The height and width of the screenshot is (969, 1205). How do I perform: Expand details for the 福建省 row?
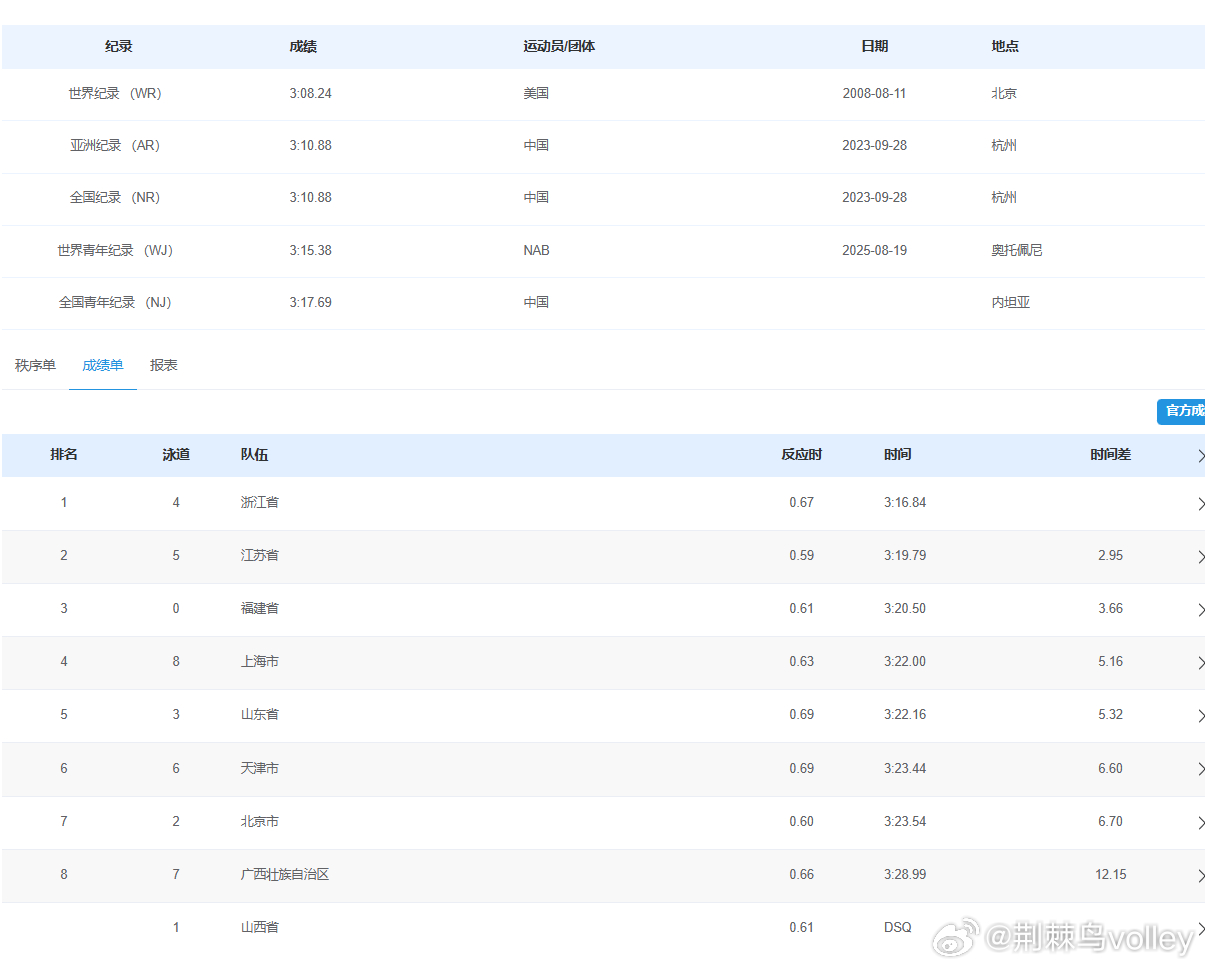(1200, 610)
